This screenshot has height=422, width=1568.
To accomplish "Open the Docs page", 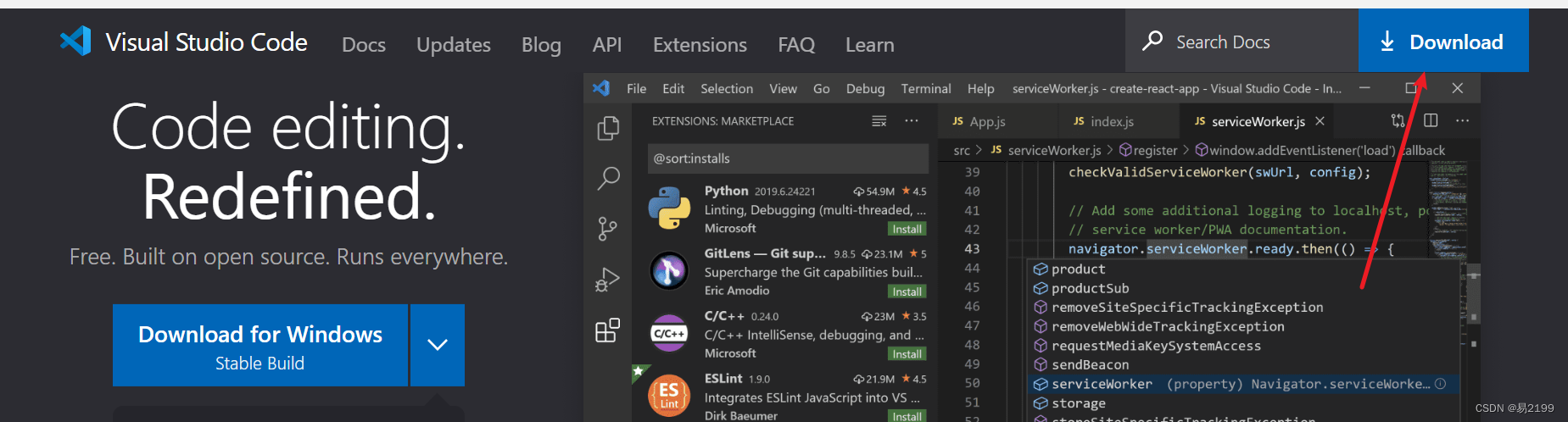I will (x=364, y=45).
